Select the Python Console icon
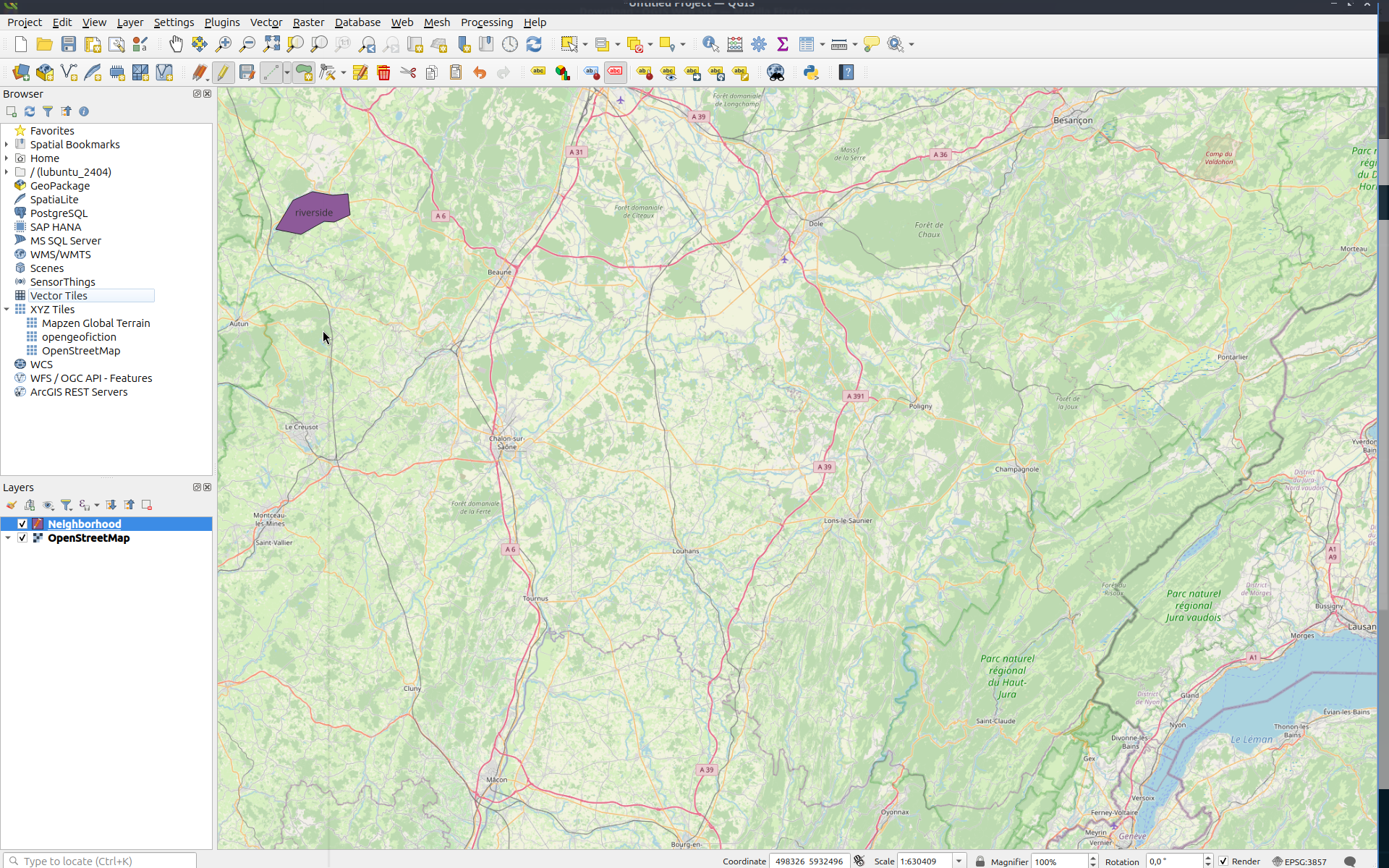Screen dimensions: 1389x868 point(810,72)
